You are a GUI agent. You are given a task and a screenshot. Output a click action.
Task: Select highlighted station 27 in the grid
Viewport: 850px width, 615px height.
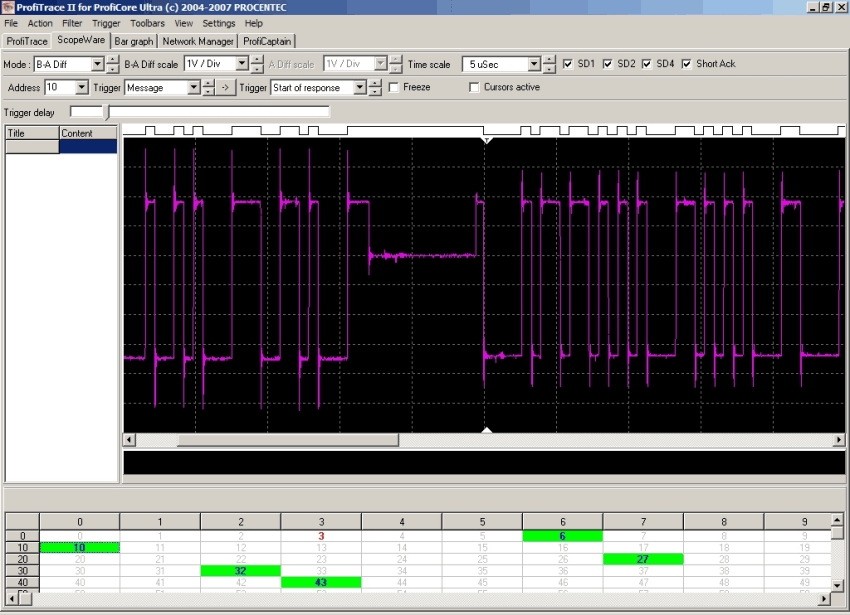(x=643, y=559)
